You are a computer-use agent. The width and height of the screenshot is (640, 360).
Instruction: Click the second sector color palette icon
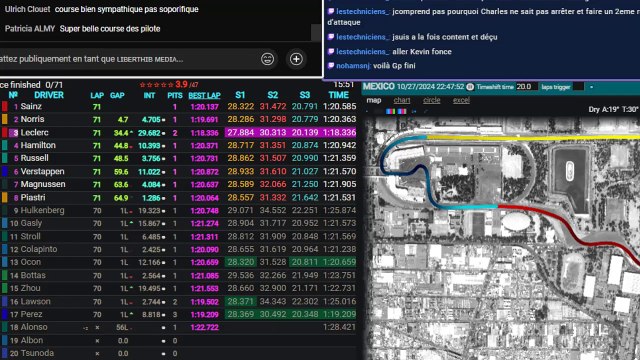(x=402, y=111)
